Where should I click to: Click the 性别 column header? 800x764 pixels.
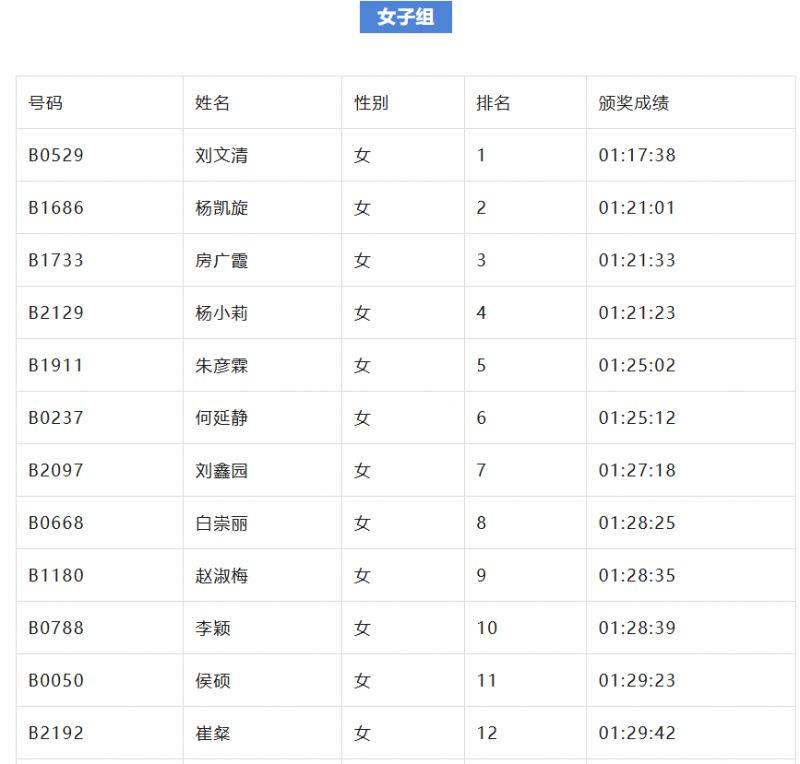(369, 103)
